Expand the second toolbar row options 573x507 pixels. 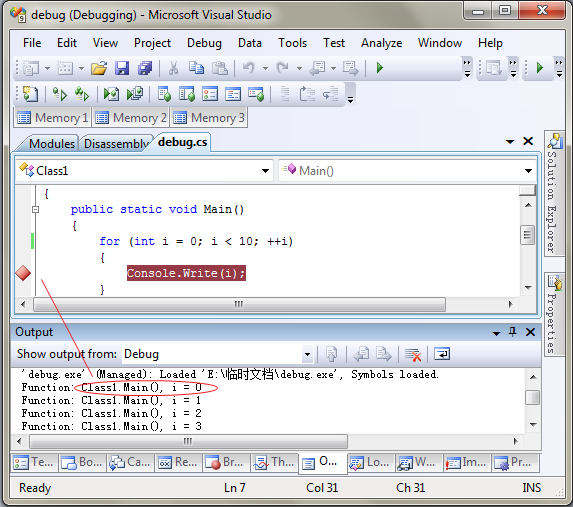350,95
